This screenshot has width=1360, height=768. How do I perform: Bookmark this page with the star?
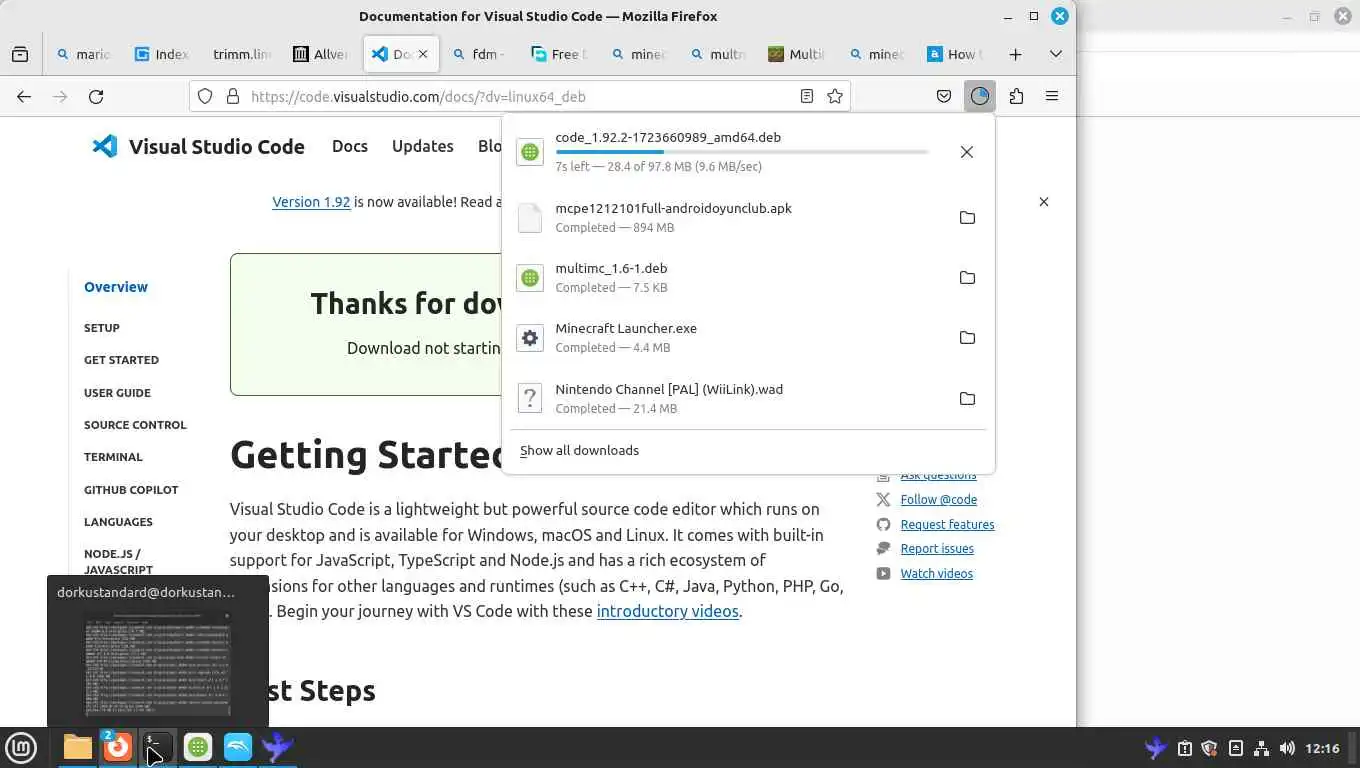click(x=835, y=96)
